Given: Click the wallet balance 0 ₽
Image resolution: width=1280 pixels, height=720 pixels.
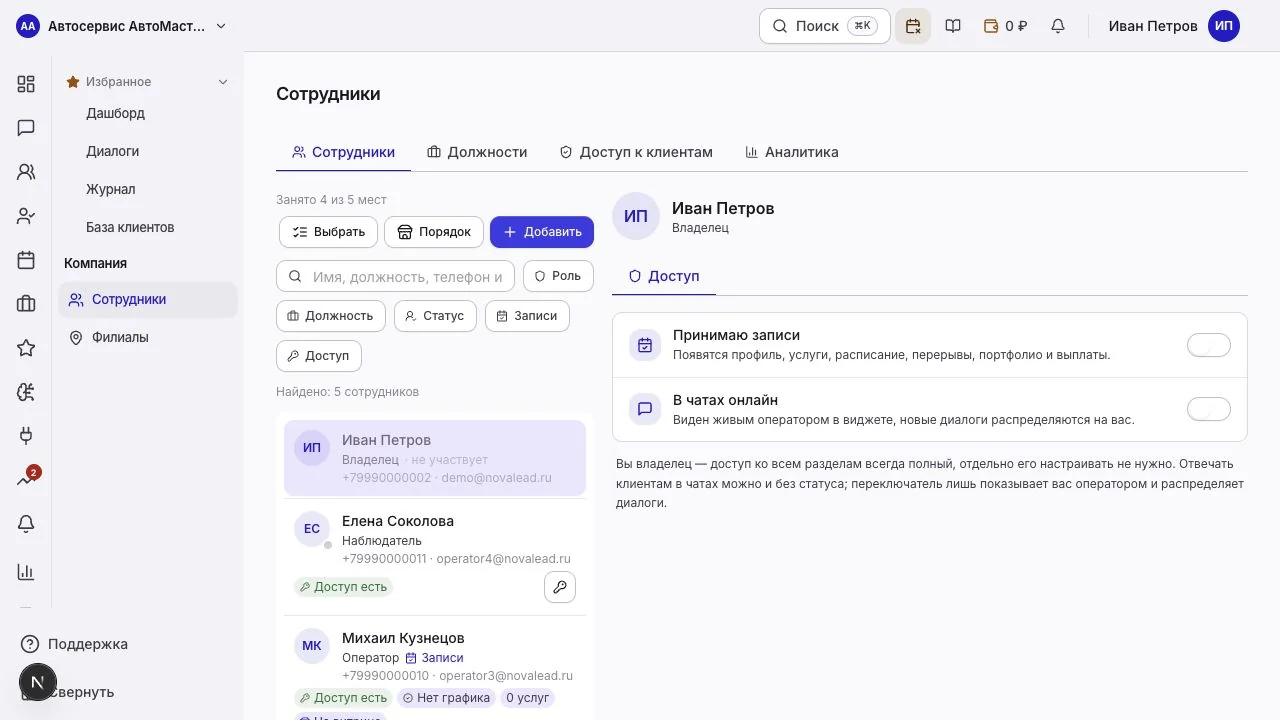Looking at the screenshot, I should click(1006, 26).
